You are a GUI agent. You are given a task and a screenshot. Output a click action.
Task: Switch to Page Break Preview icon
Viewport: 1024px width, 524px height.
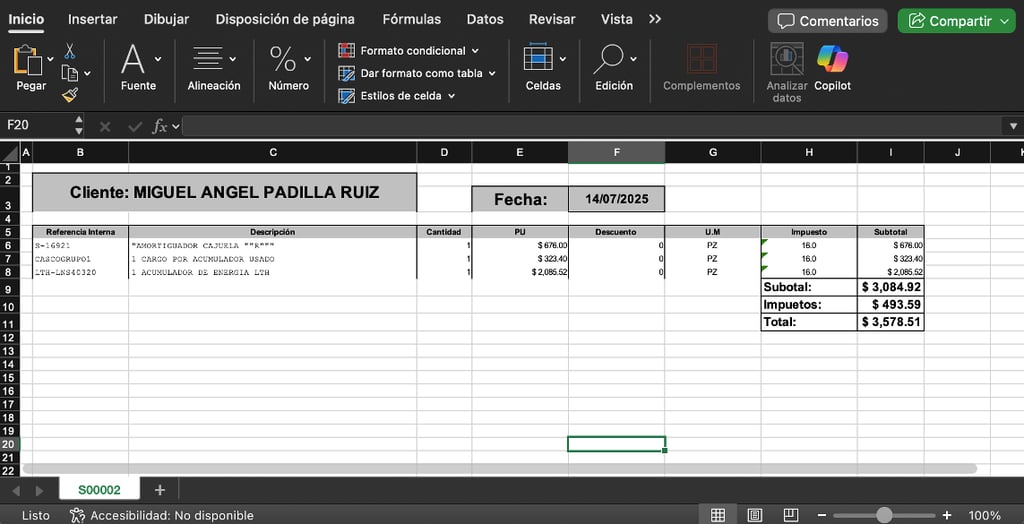(791, 515)
